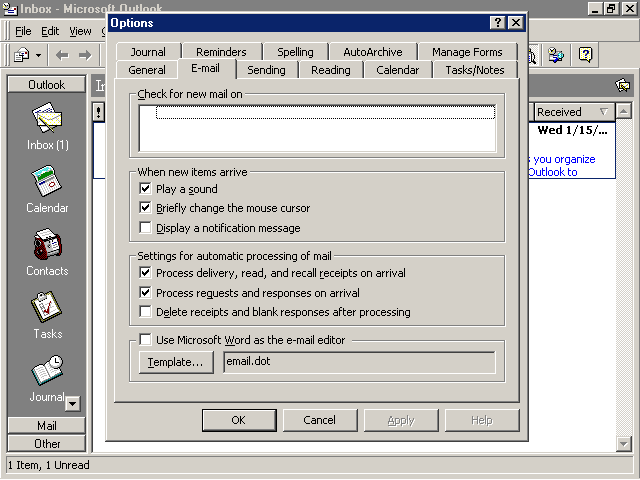
Task: Click the Outlook group button
Action: [47, 84]
